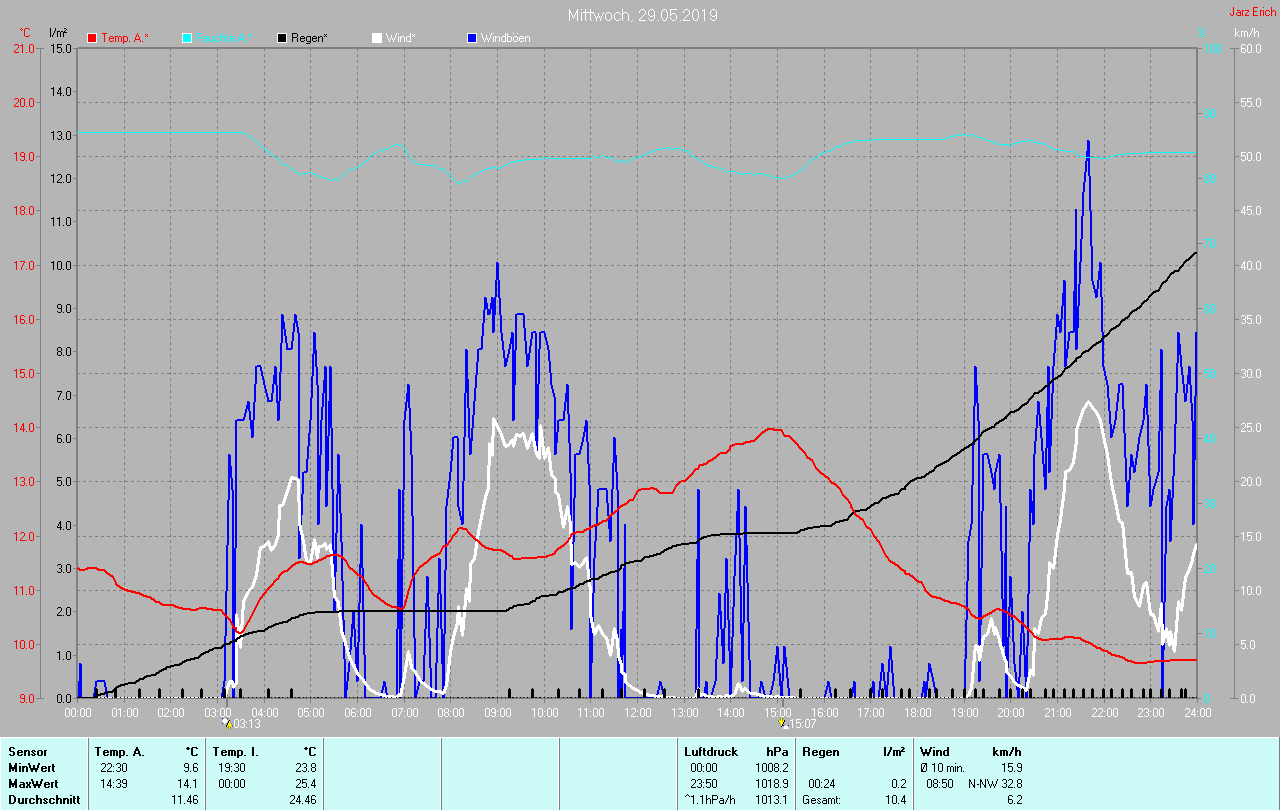Select the Temp. I. column header
1280x810 pixels.
pos(236,751)
